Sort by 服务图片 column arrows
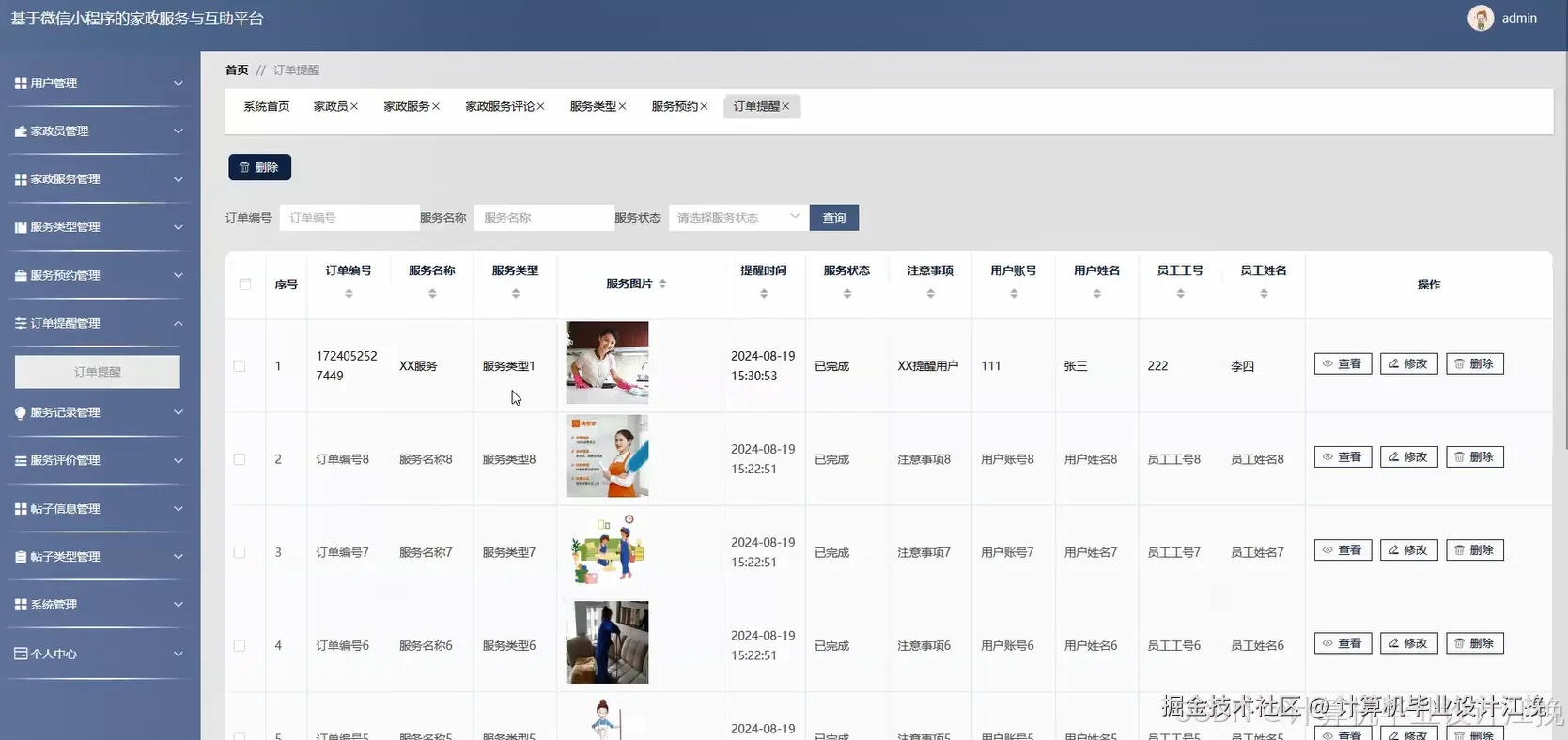The height and width of the screenshot is (740, 1568). pyautogui.click(x=662, y=284)
